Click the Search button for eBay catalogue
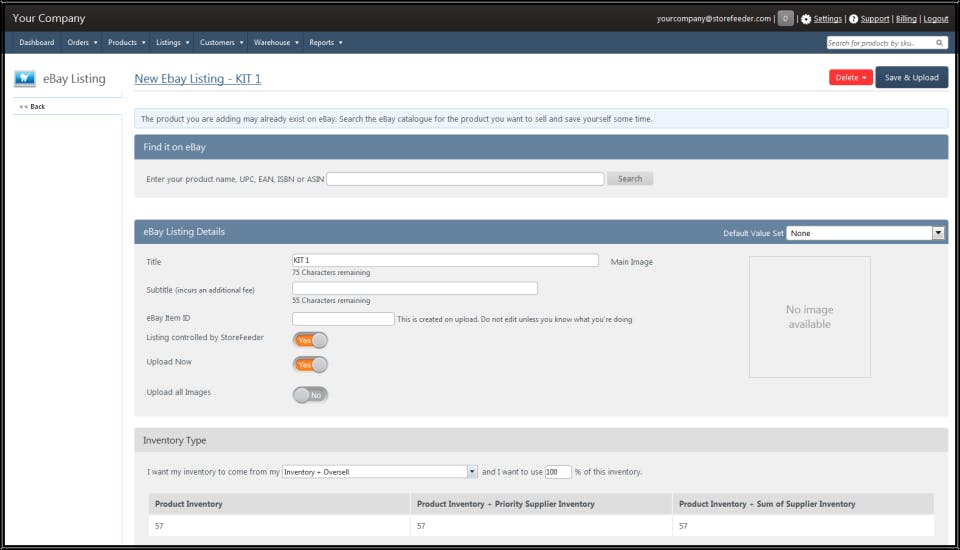The width and height of the screenshot is (960, 550). pyautogui.click(x=629, y=179)
